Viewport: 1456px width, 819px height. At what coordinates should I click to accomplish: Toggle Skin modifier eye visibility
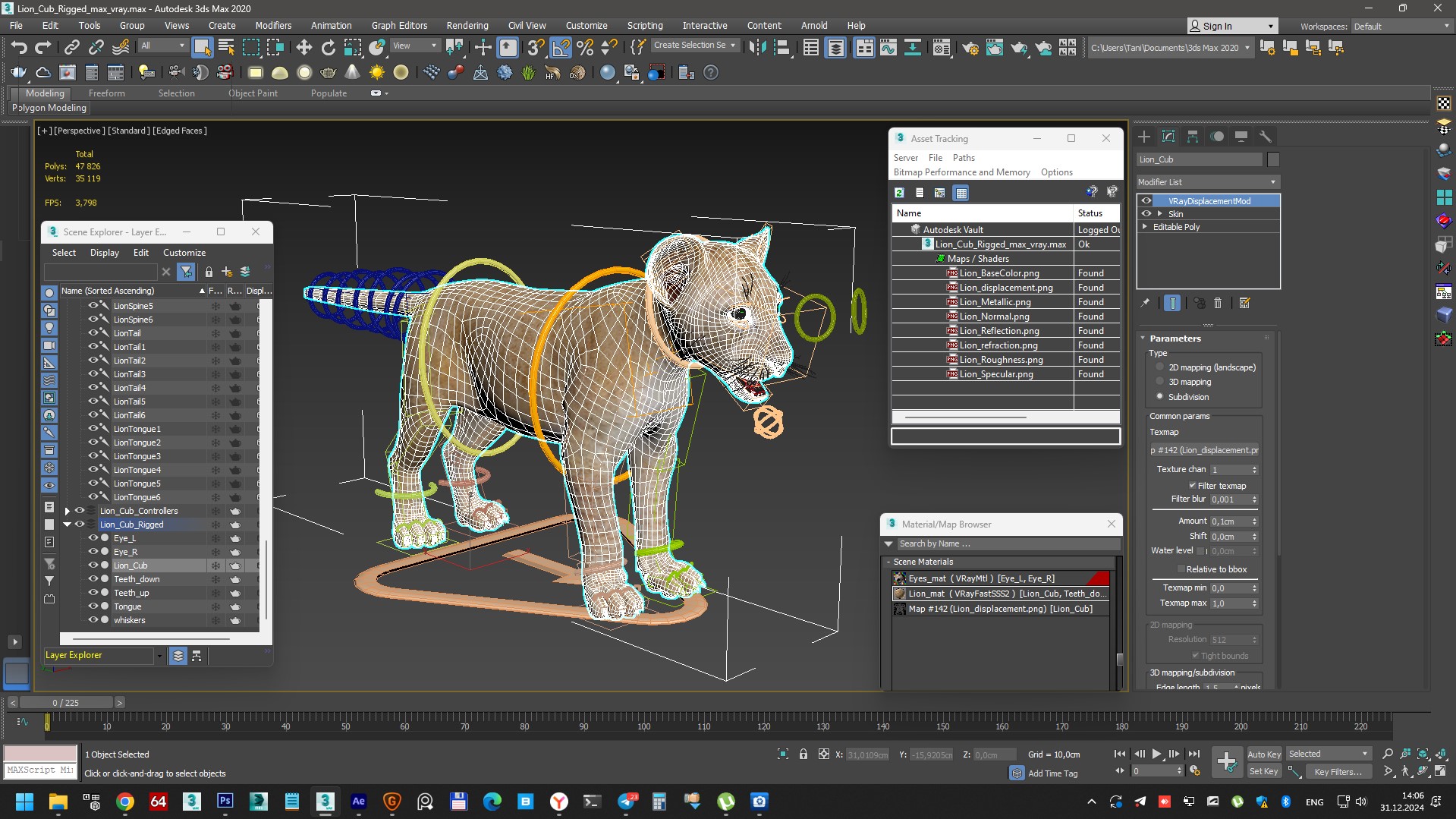pyautogui.click(x=1146, y=214)
